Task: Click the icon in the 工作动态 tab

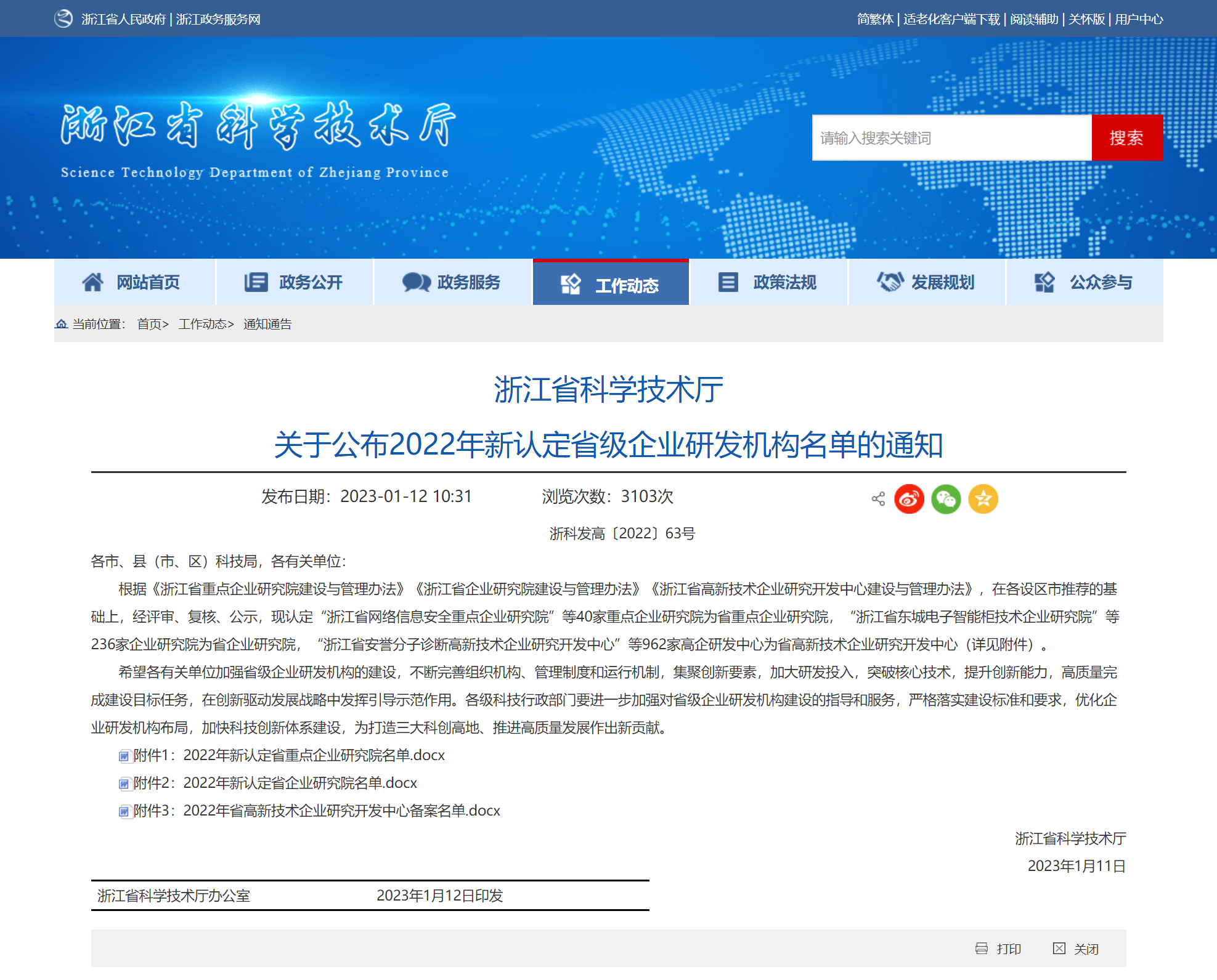Action: [x=571, y=285]
